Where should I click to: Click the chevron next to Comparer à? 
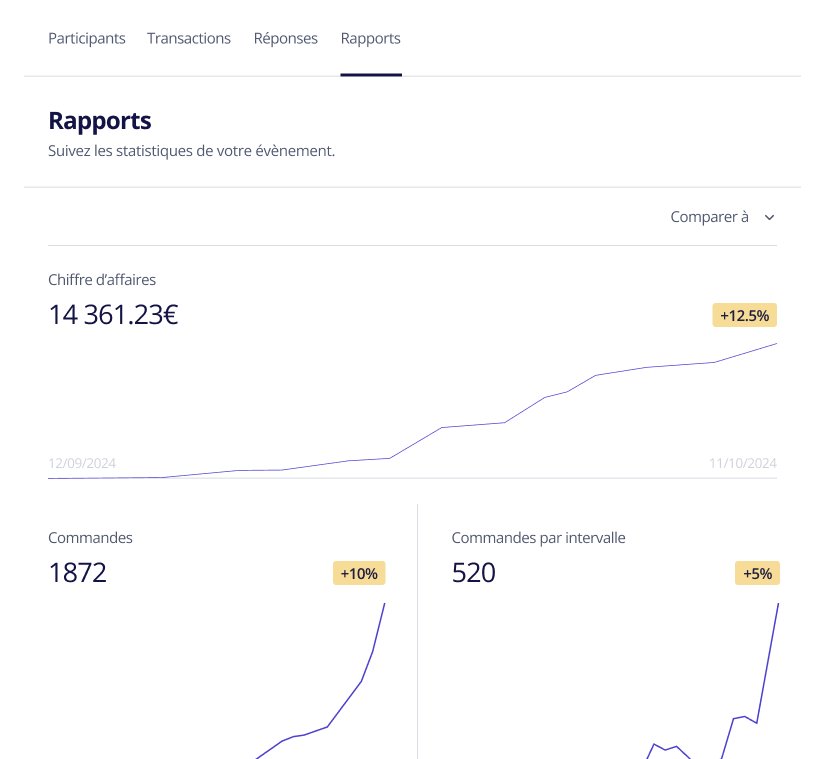tap(769, 217)
